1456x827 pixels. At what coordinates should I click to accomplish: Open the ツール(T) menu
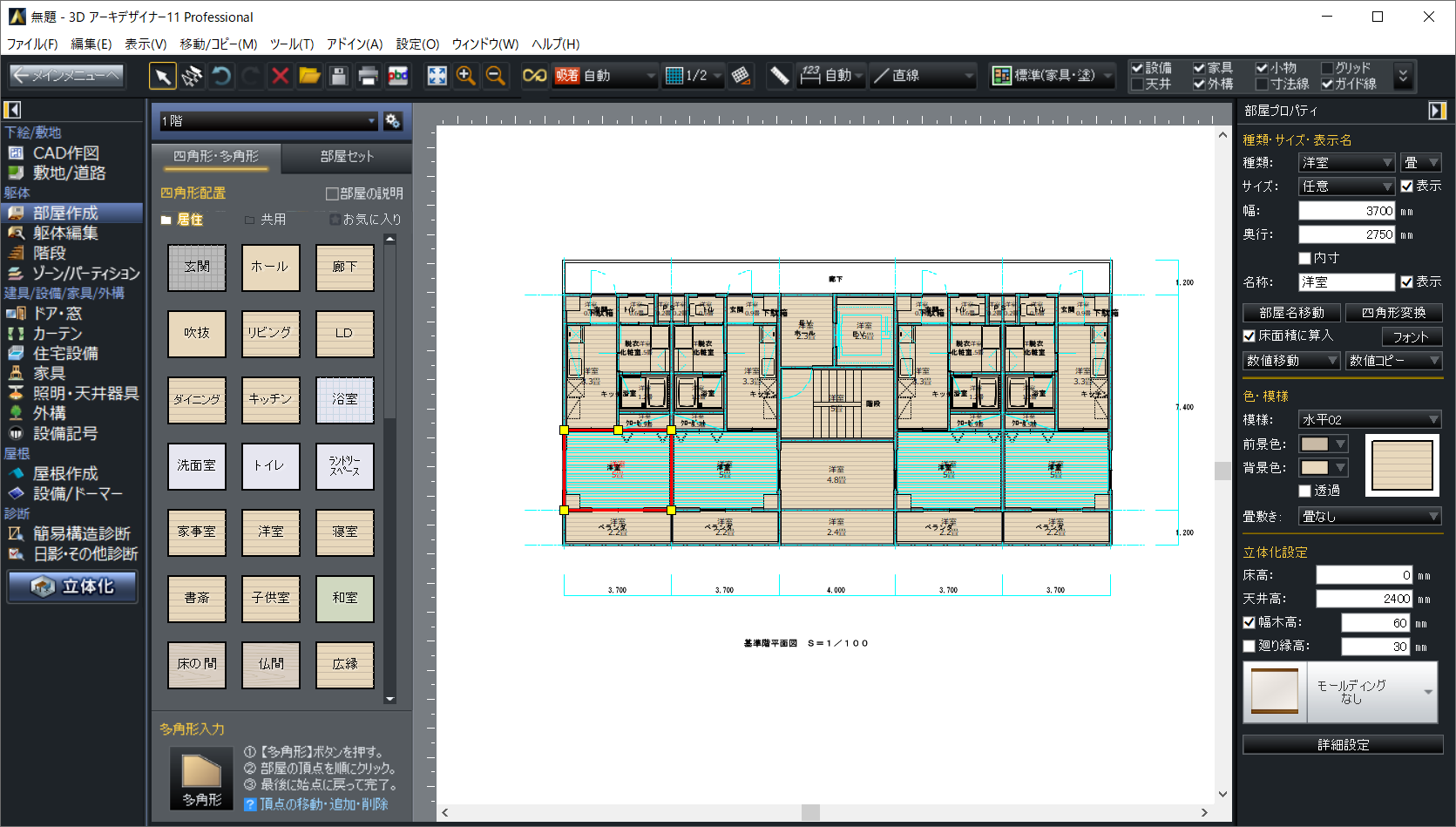point(291,44)
